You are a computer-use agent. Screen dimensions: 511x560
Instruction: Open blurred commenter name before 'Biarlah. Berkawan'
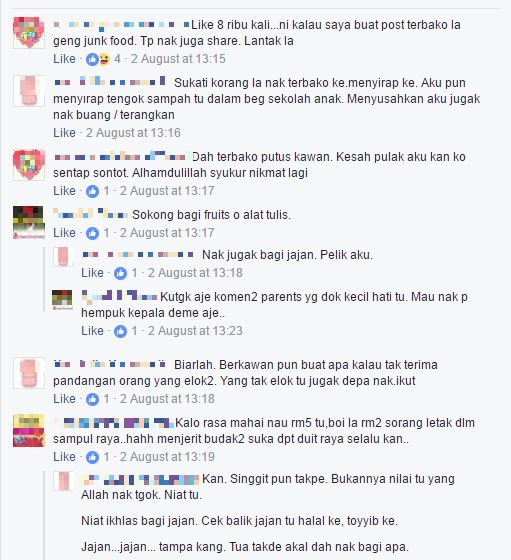(110, 364)
